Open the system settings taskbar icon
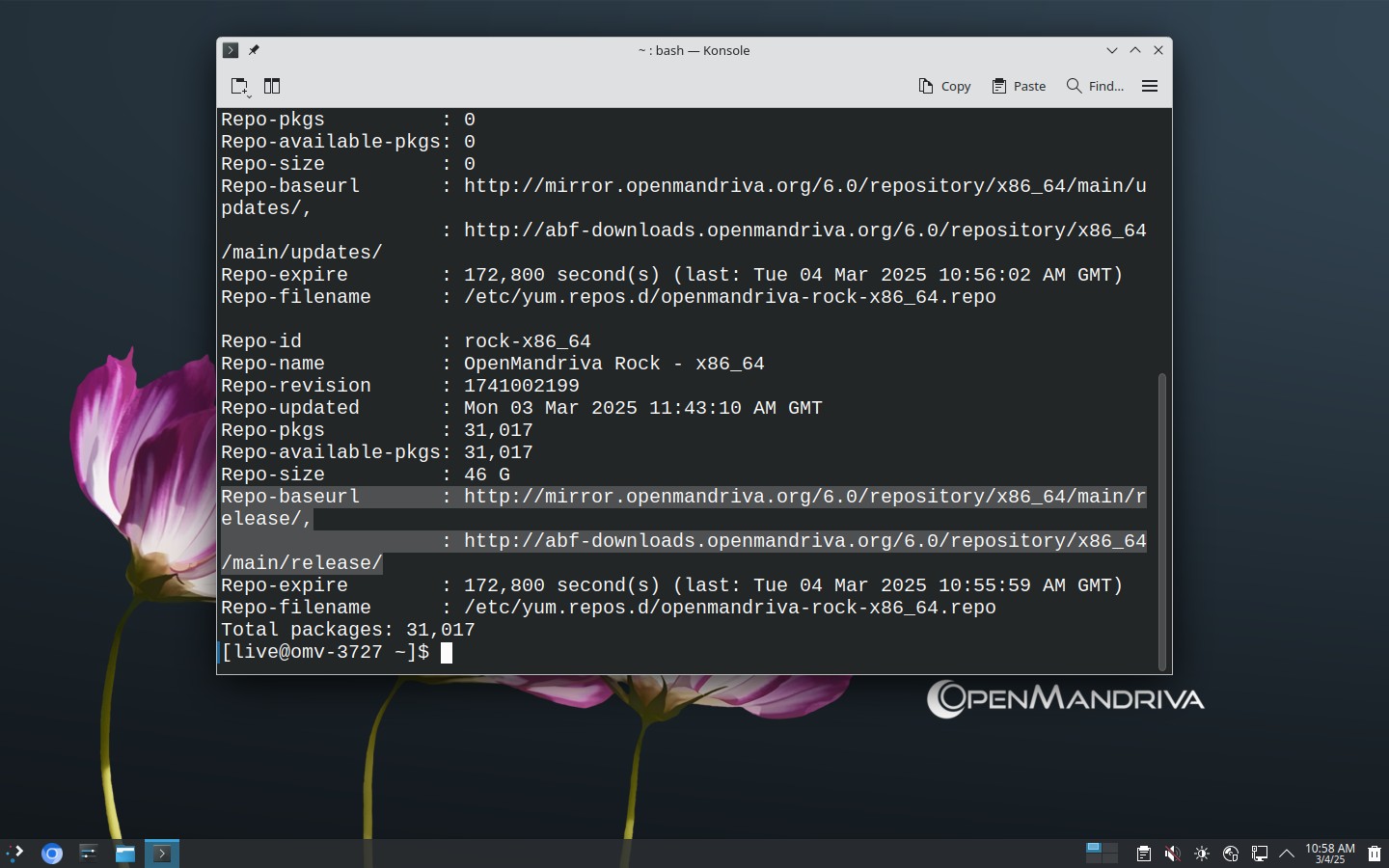 click(89, 853)
